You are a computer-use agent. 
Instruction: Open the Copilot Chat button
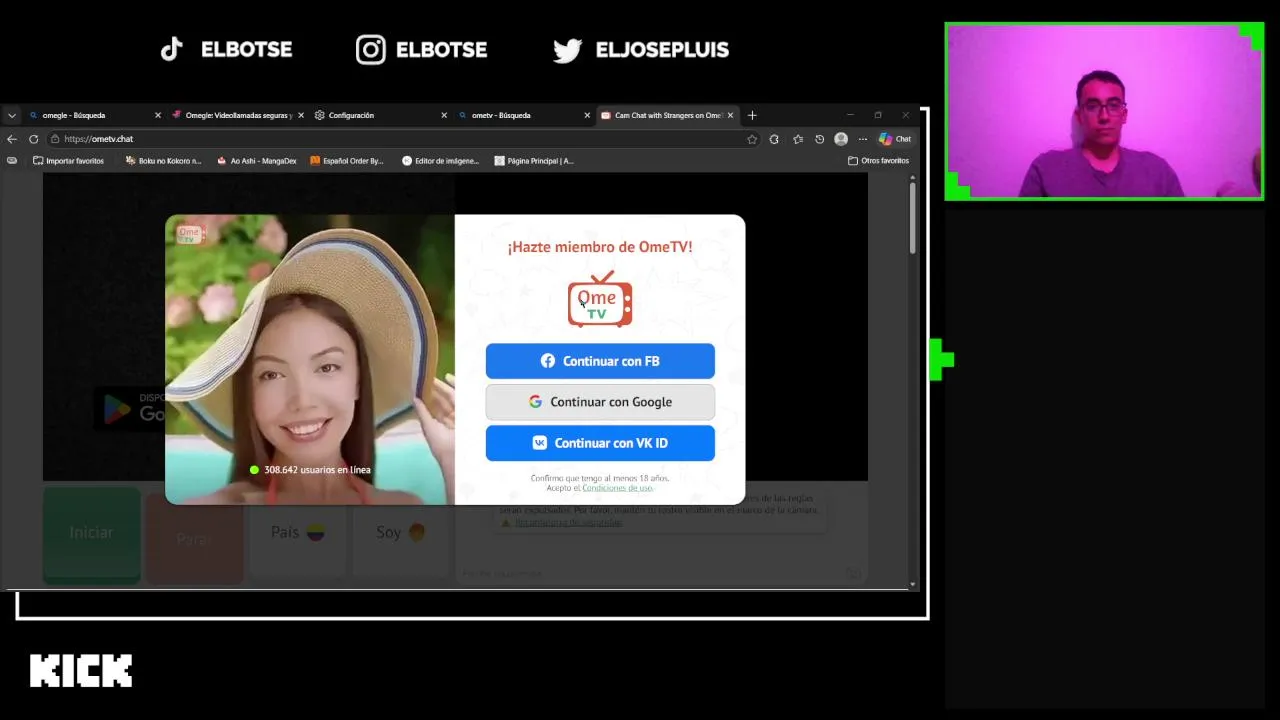point(895,139)
